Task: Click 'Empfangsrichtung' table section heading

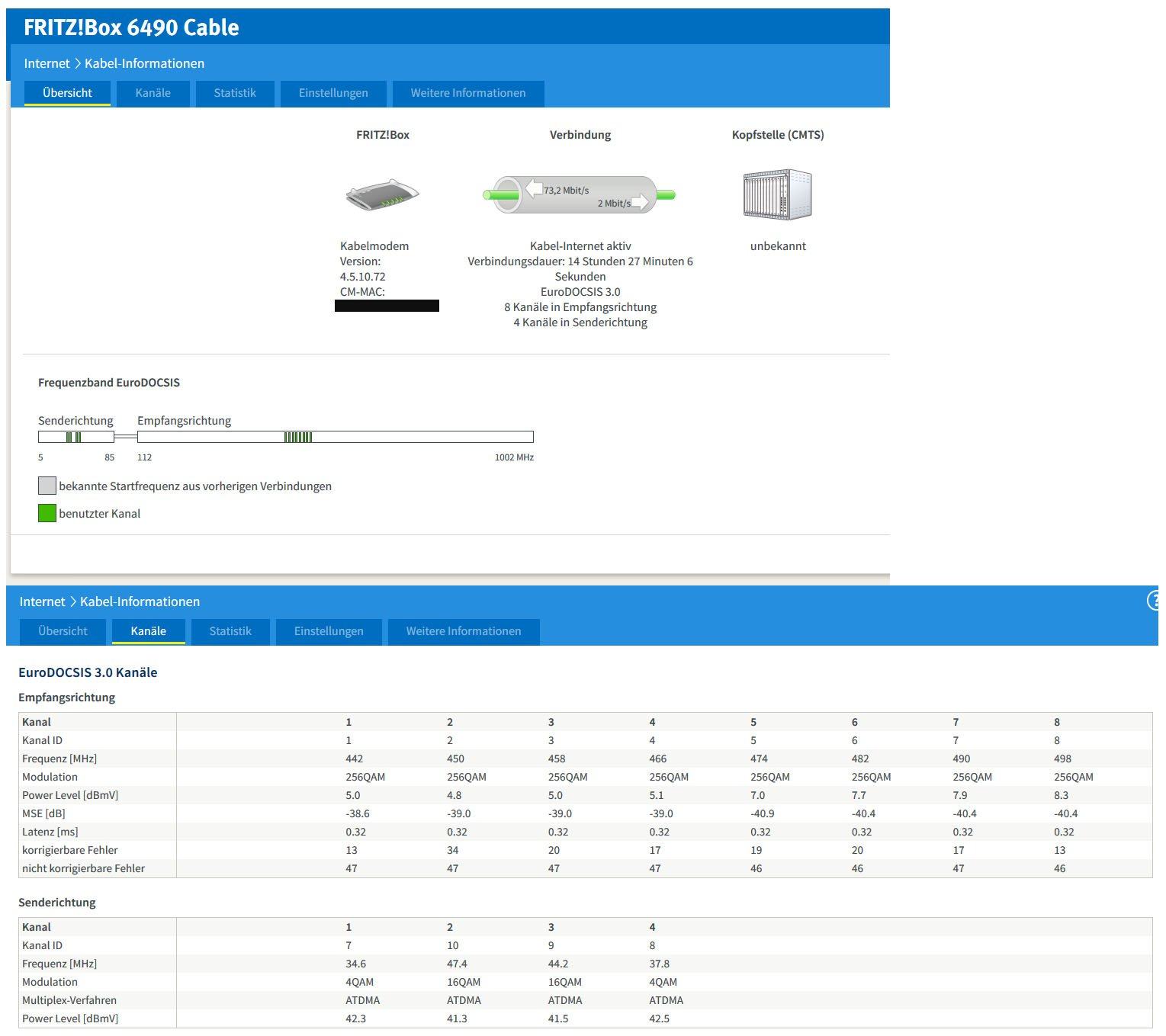Action: [66, 698]
